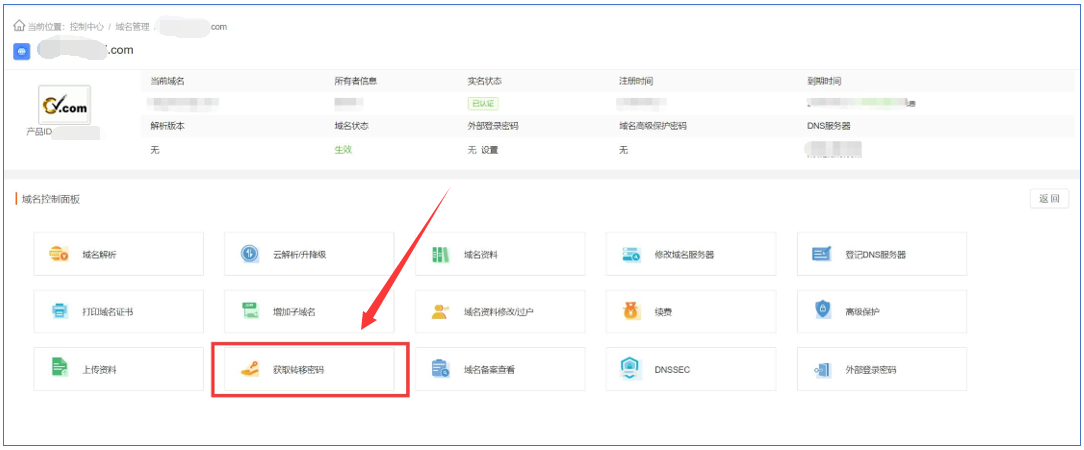
Task: Go to 域名管理 in breadcrumb
Action: (x=135, y=27)
